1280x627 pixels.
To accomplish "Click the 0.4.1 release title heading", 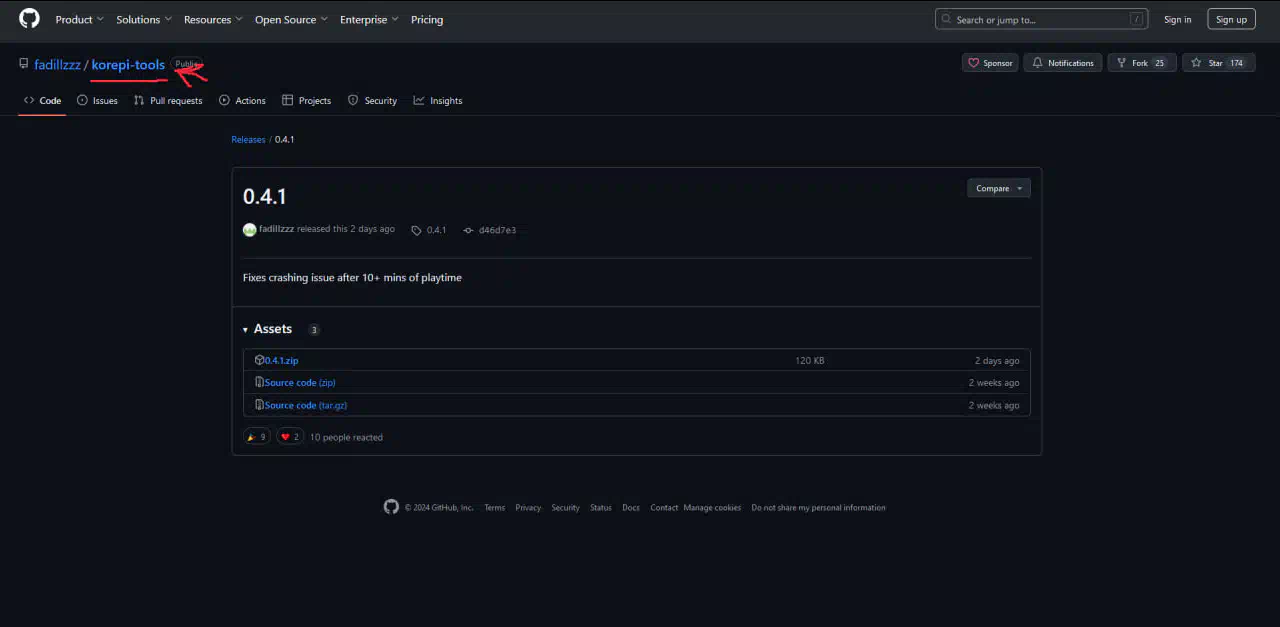I will click(265, 196).
